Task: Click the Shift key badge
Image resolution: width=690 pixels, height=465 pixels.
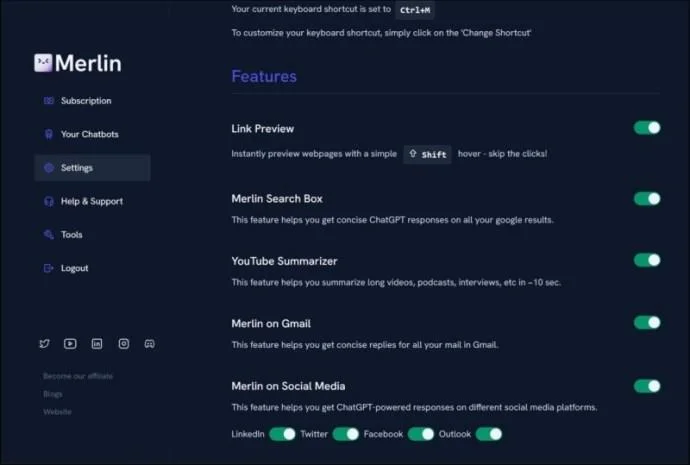Action: pyautogui.click(x=427, y=154)
